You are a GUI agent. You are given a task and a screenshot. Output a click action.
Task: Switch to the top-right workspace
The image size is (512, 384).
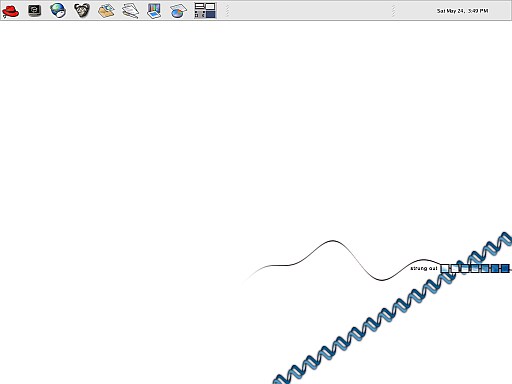(211, 7)
